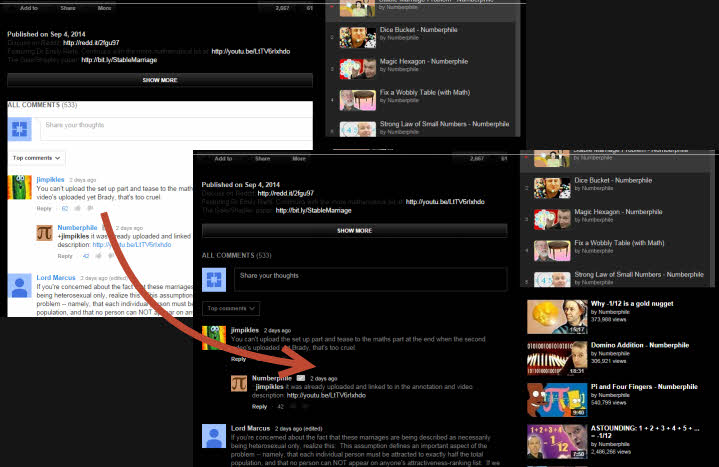Like jimpikles' comment in the white-background screenshot
Viewport: 719px width, 467px height.
77,209
